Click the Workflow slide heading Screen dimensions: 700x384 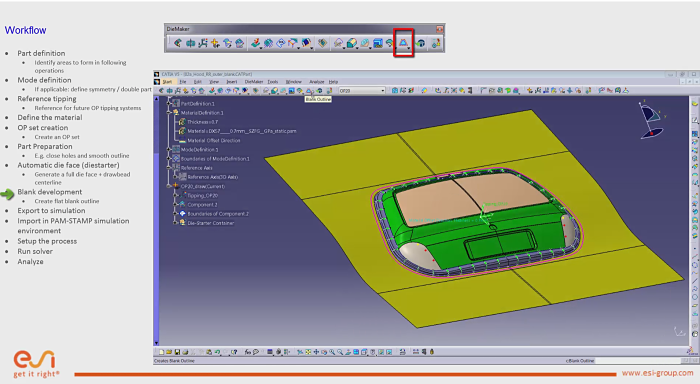tap(25, 30)
